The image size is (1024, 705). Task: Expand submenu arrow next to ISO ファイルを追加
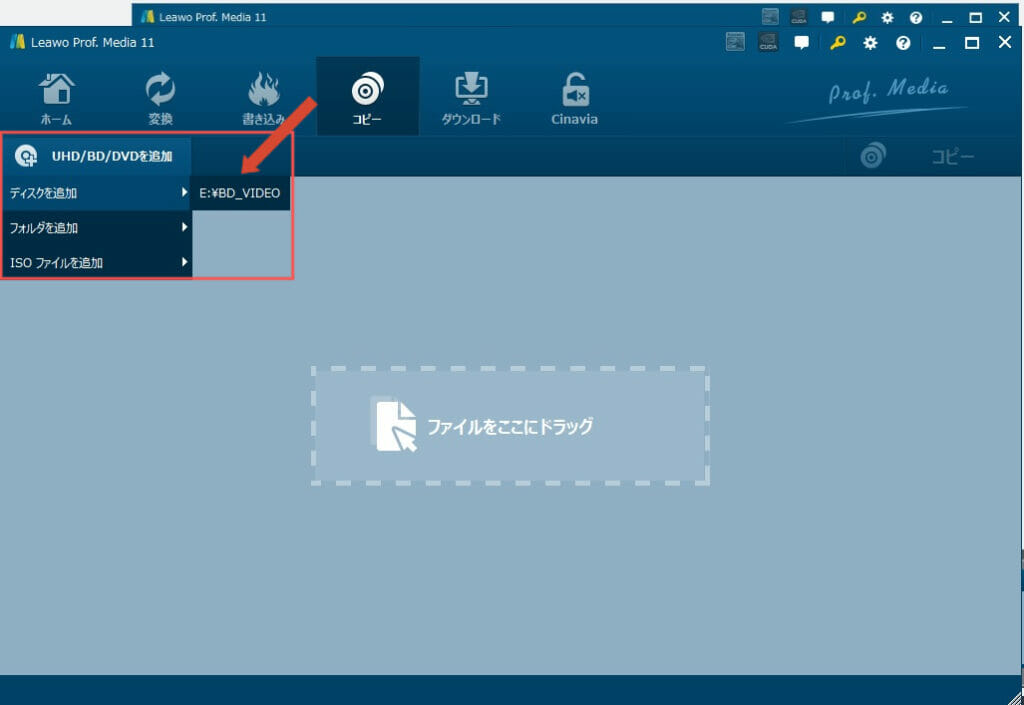click(184, 262)
